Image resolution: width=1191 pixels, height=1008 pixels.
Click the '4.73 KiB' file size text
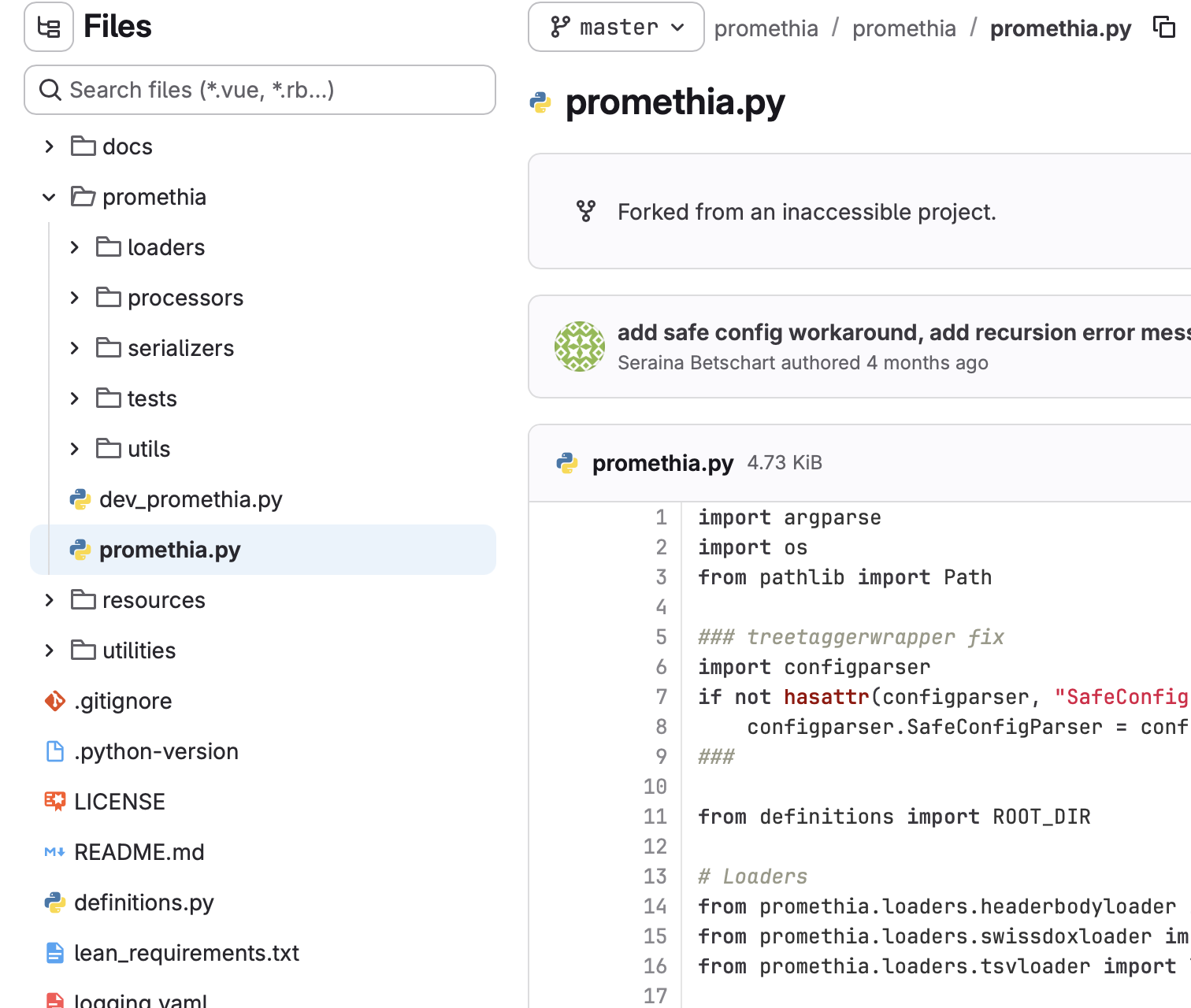[785, 462]
